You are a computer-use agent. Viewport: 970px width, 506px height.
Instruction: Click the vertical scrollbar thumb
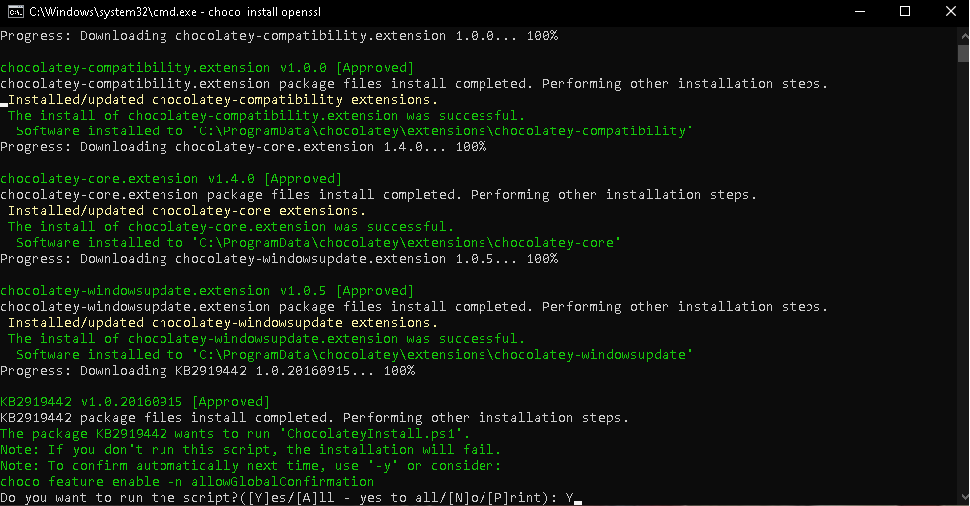(x=964, y=53)
